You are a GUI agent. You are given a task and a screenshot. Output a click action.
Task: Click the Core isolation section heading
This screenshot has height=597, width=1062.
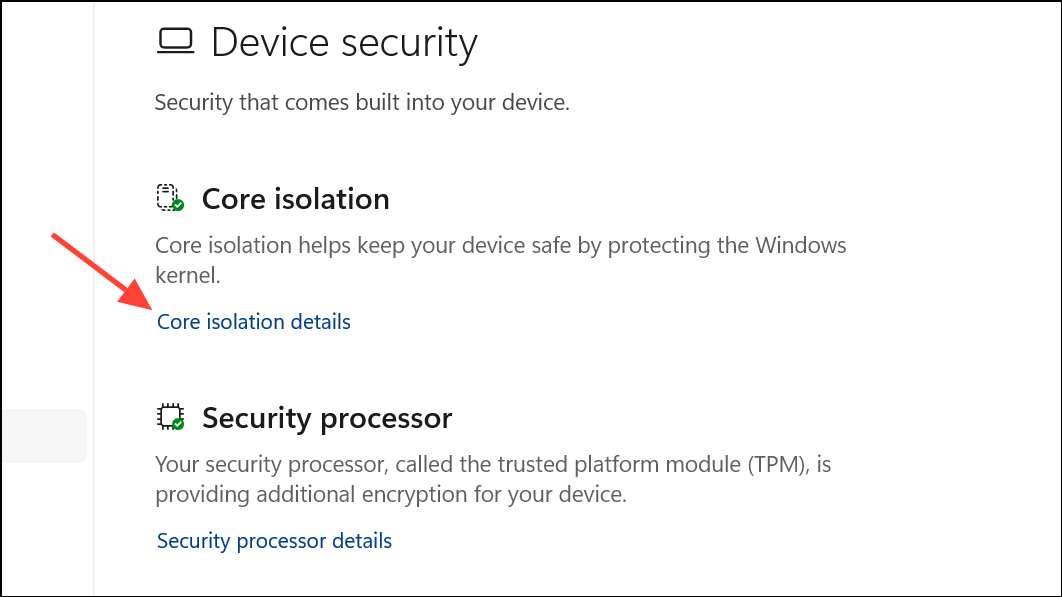click(x=295, y=199)
